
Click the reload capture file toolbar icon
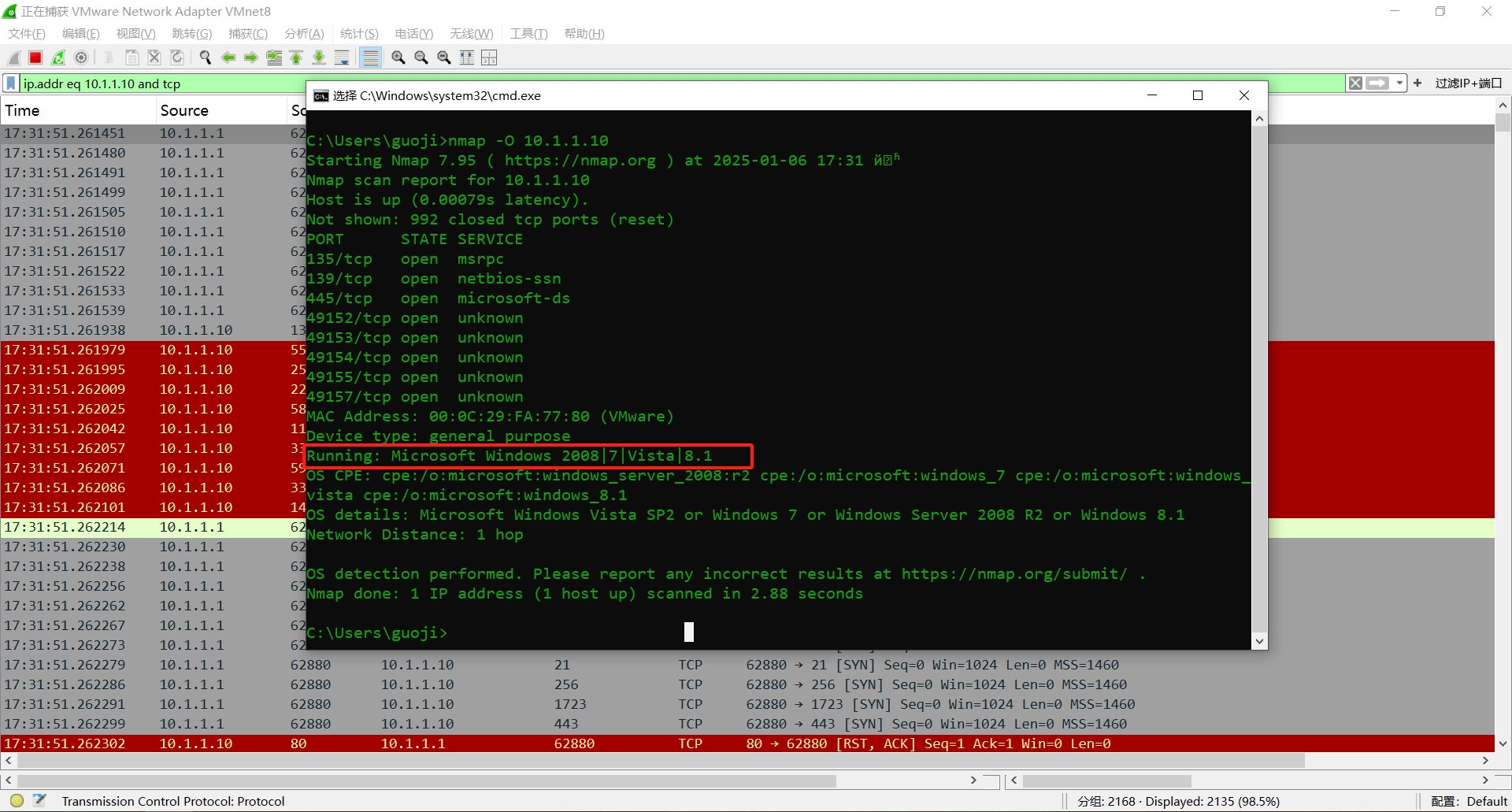point(177,57)
